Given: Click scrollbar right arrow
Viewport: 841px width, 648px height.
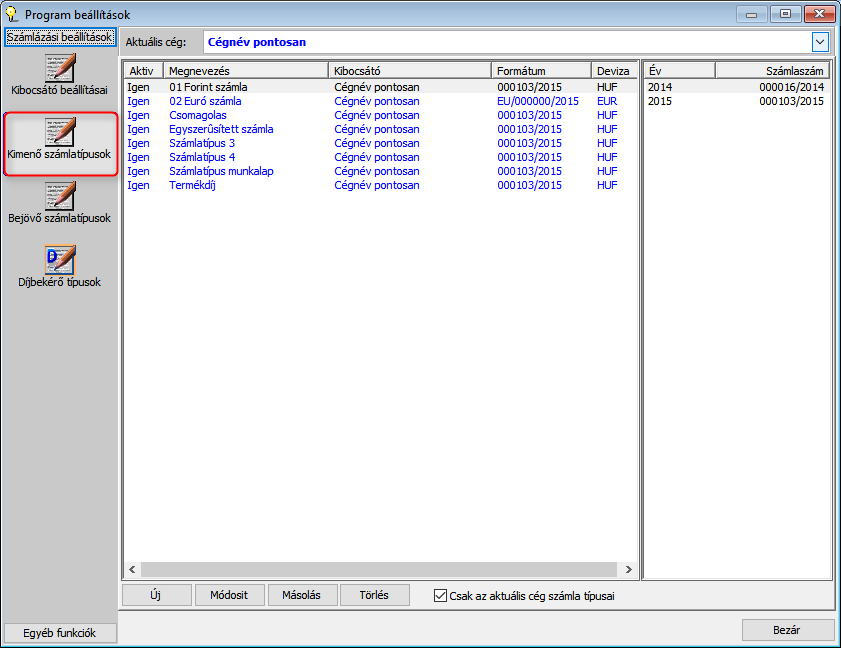Looking at the screenshot, I should click(x=628, y=569).
